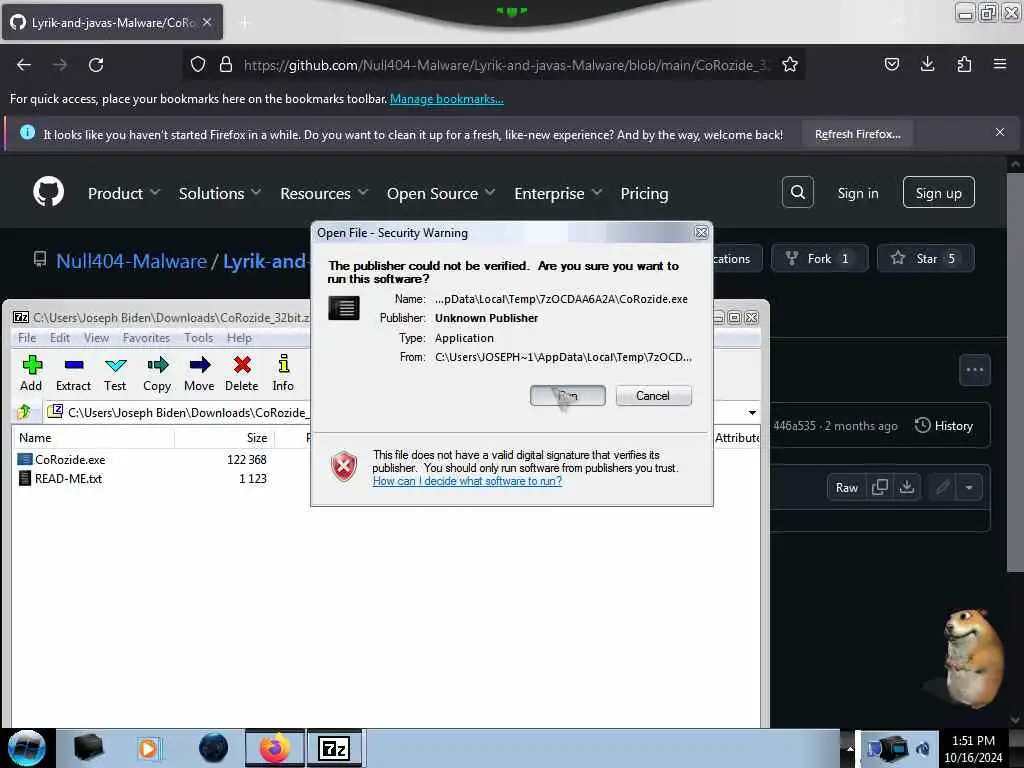Reload the Firefox page

(96, 65)
